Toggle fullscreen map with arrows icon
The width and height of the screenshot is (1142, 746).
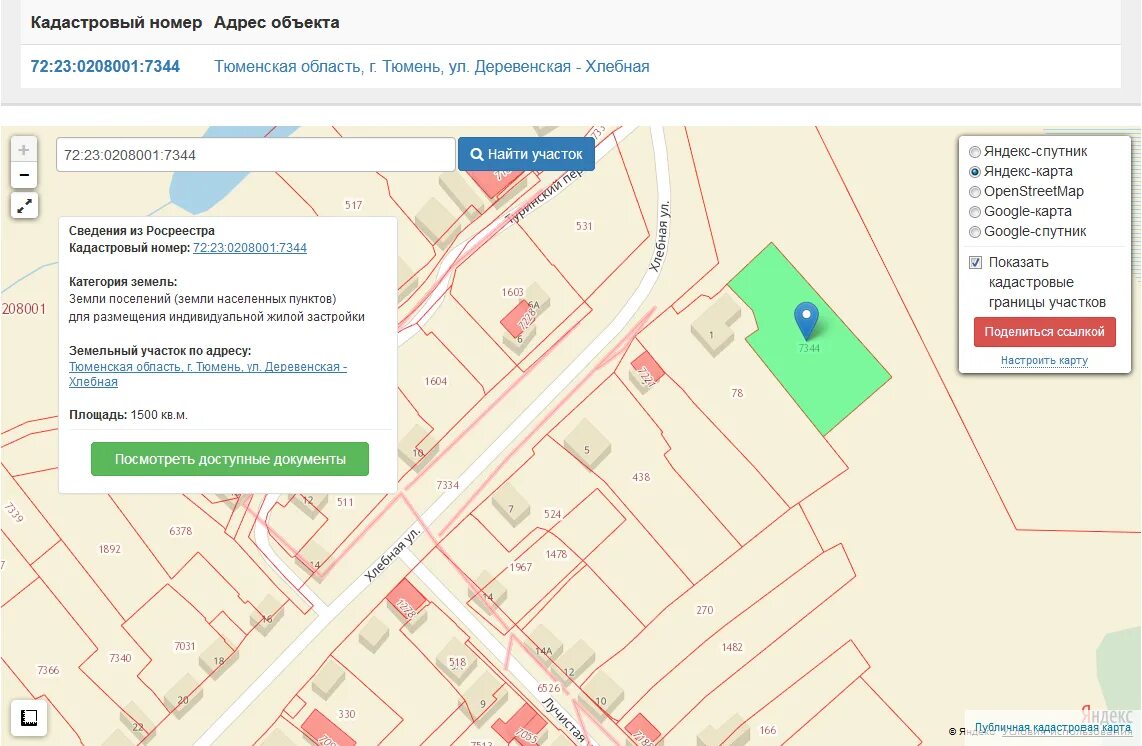tap(25, 205)
